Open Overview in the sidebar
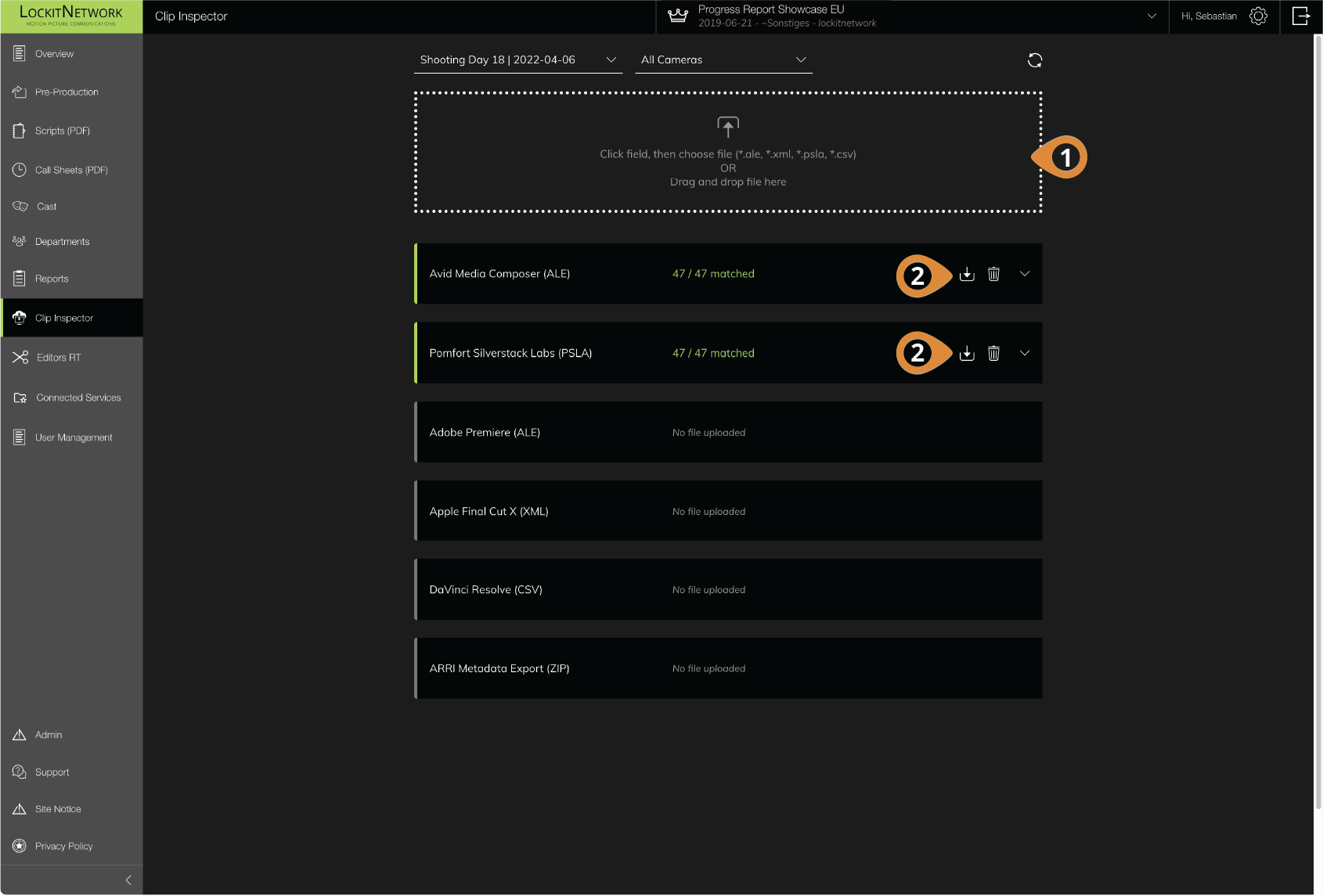 (x=71, y=54)
